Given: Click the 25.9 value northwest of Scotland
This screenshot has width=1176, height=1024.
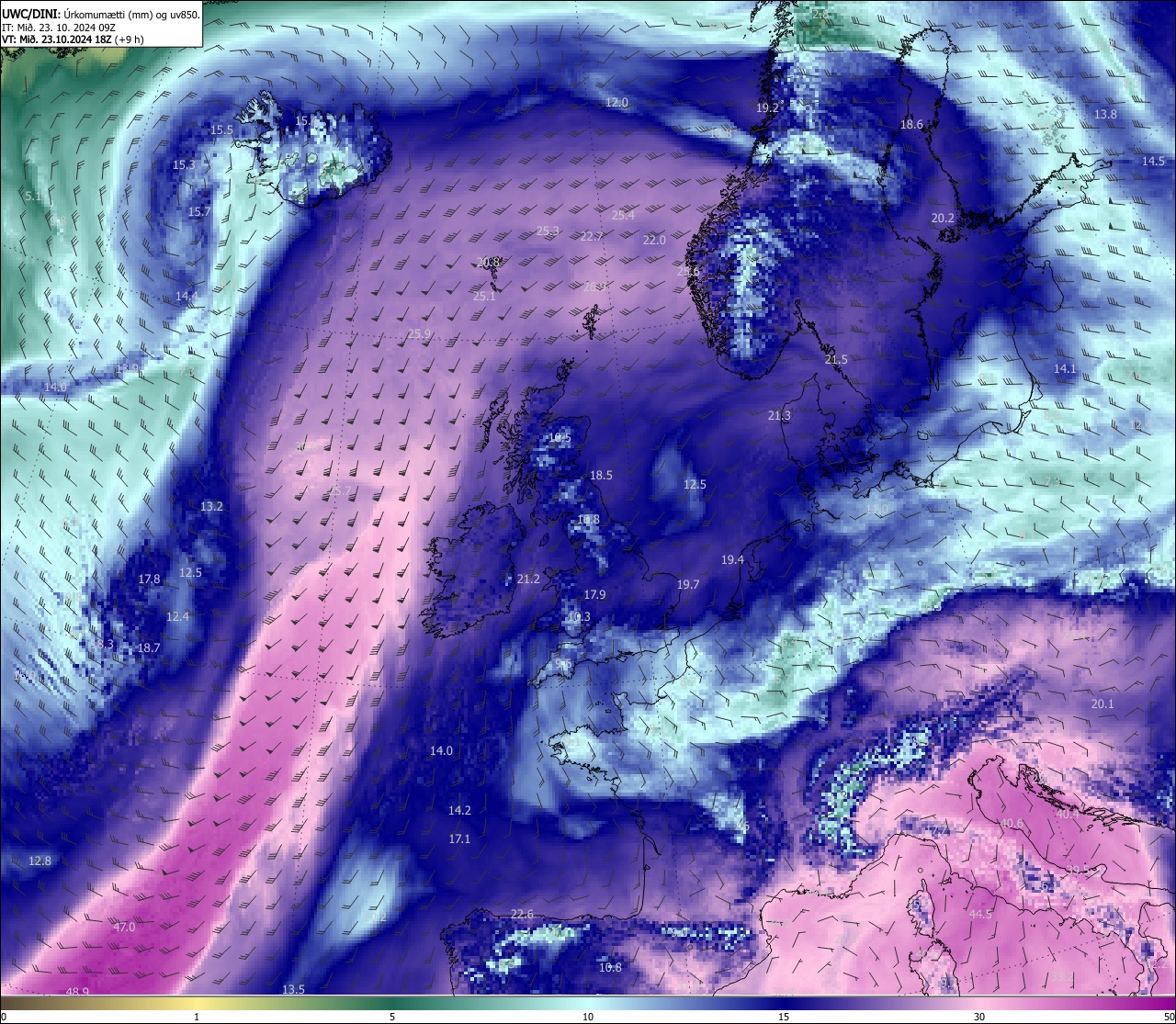Looking at the screenshot, I should coord(419,334).
